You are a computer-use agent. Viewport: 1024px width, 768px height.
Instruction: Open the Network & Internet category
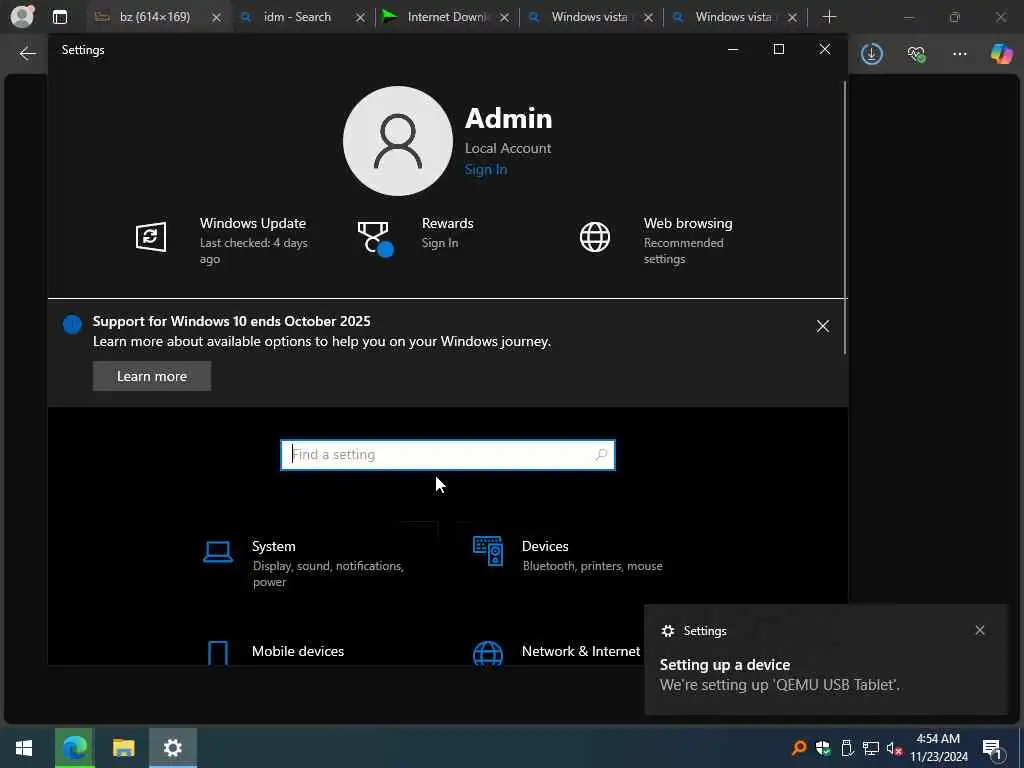coord(581,651)
